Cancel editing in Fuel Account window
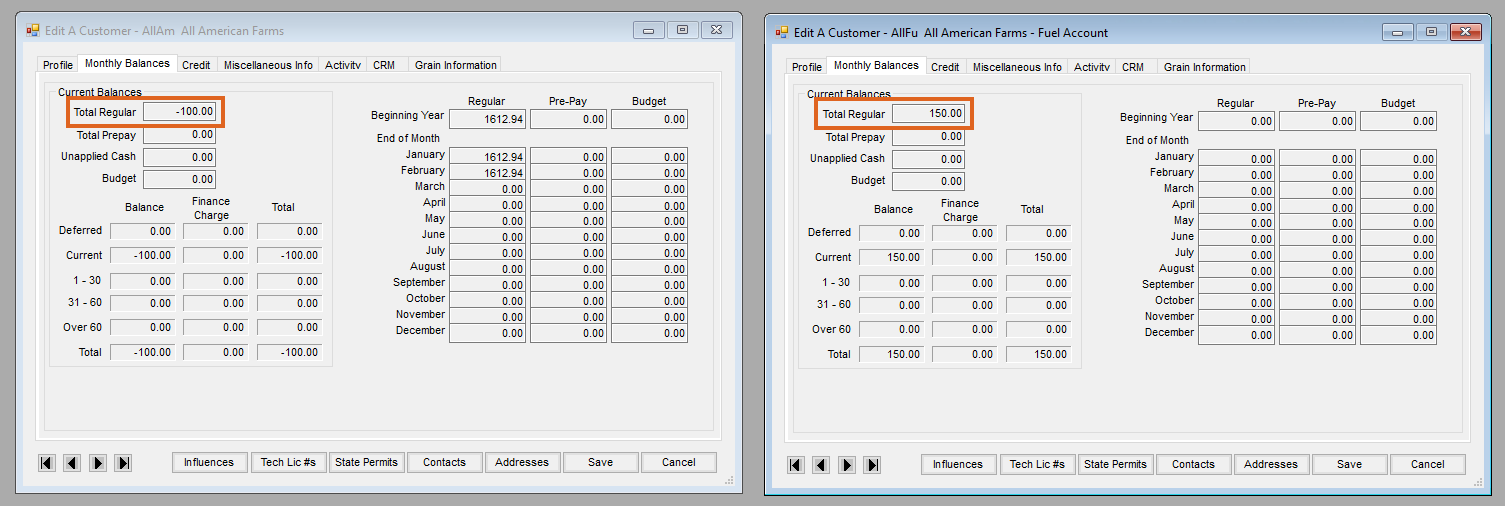1505x506 pixels. pos(1428,464)
